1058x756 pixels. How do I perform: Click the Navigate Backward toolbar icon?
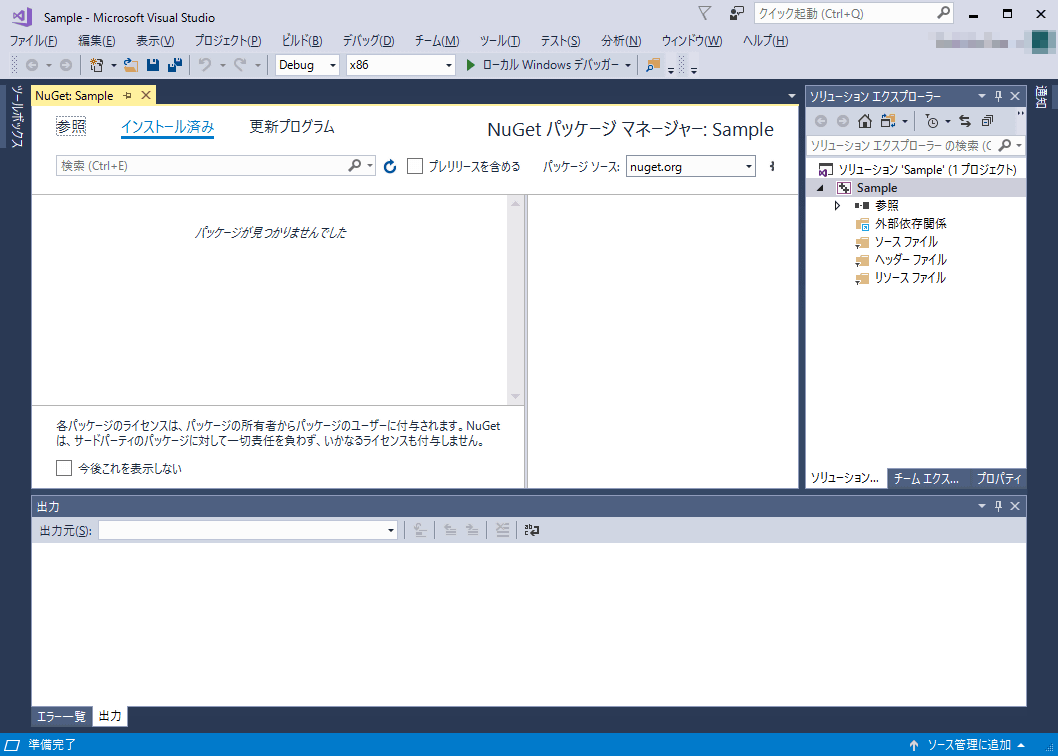(x=32, y=65)
